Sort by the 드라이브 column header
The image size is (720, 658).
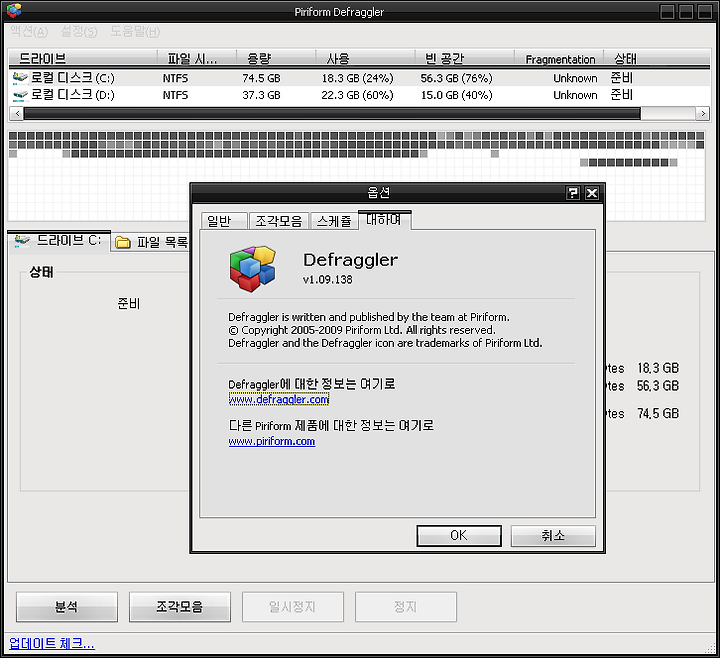click(83, 58)
